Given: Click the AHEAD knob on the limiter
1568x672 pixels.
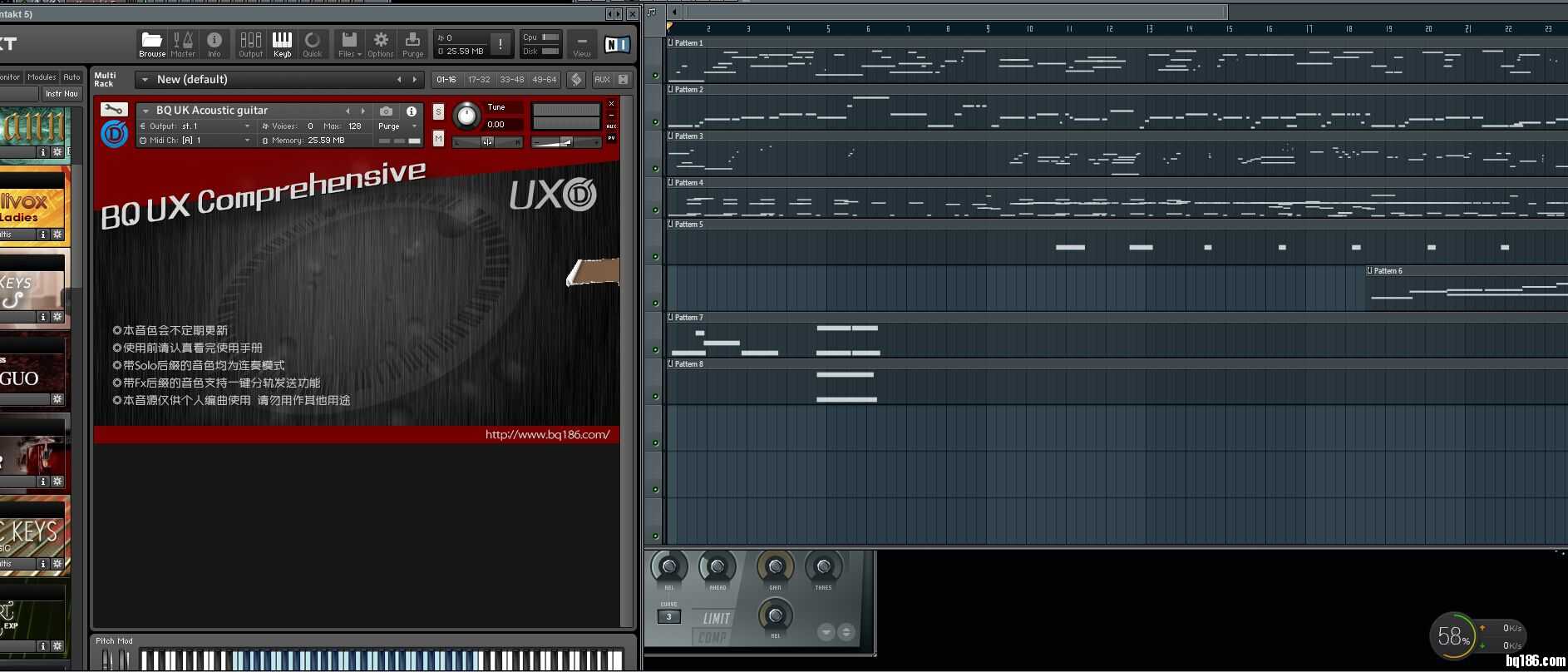Looking at the screenshot, I should [x=717, y=567].
